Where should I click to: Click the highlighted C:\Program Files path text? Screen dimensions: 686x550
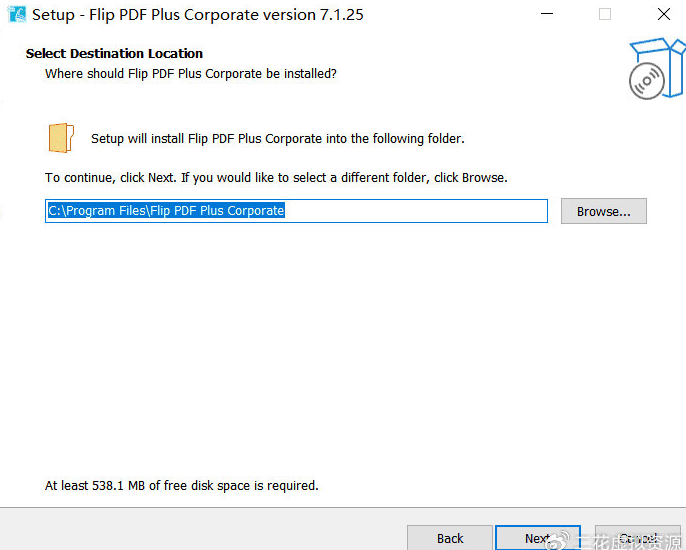click(166, 211)
